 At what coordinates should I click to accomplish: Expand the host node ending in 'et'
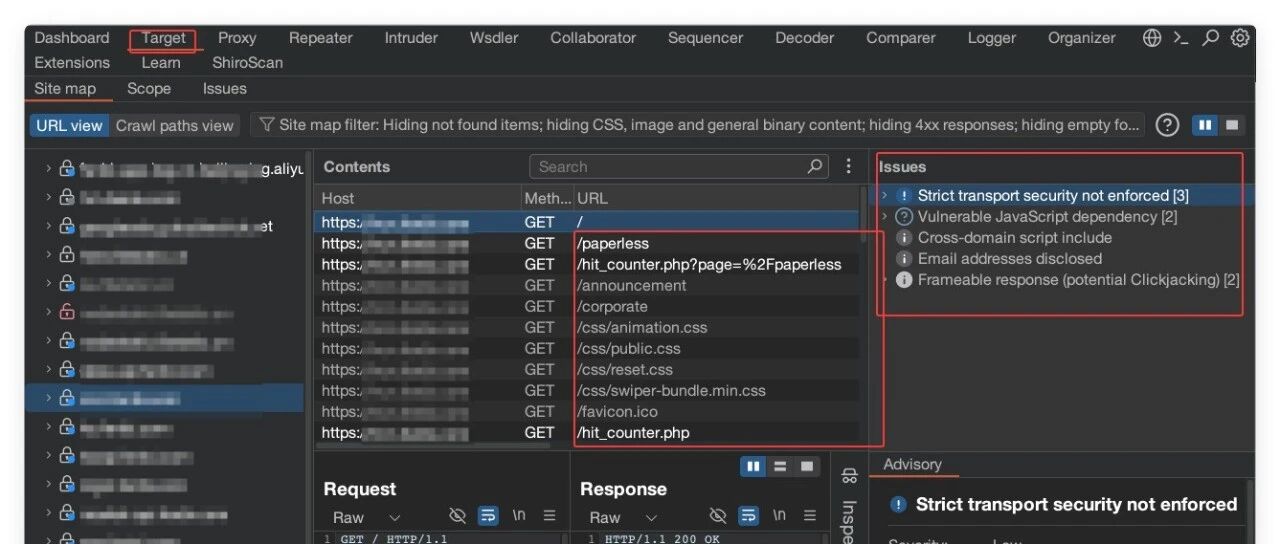48,226
